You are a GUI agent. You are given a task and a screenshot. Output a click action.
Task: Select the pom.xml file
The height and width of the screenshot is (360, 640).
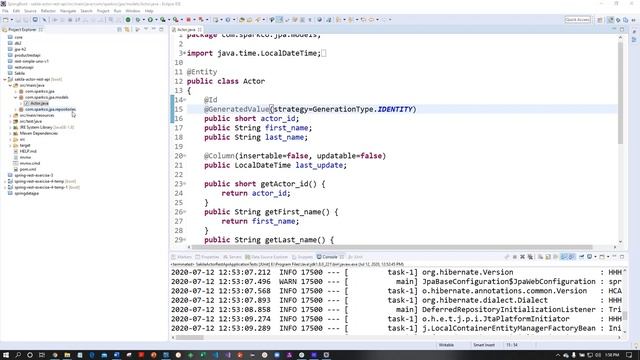(28, 169)
